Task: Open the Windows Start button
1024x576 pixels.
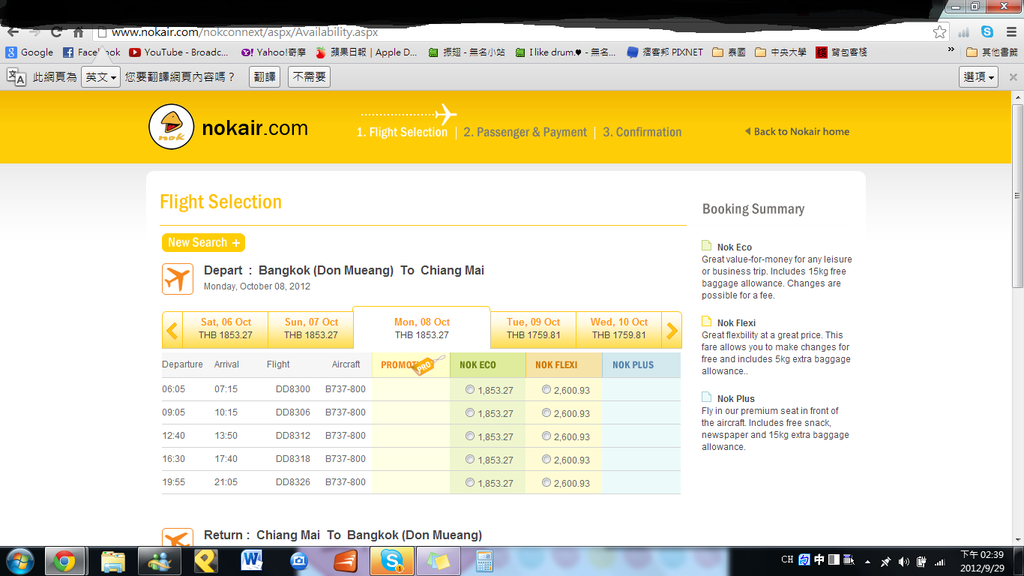Action: coord(20,562)
